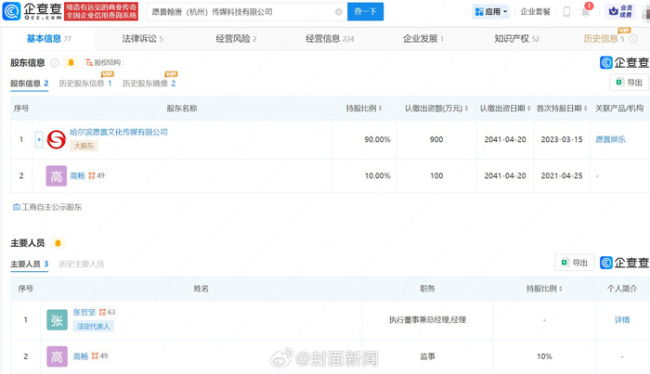Screen dimensions: 650x374
Task: Open the mobile phone icon
Action: coord(566,12)
